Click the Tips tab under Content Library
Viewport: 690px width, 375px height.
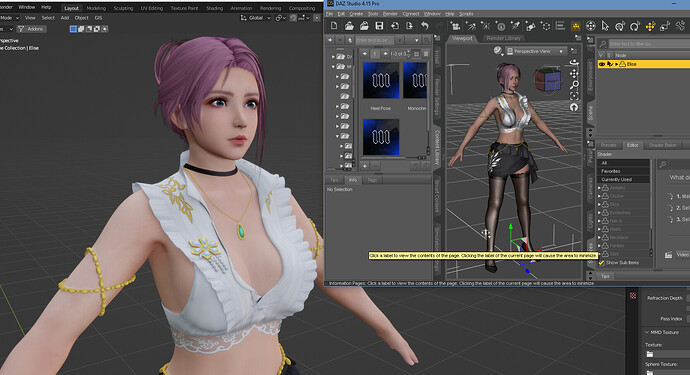(x=334, y=180)
